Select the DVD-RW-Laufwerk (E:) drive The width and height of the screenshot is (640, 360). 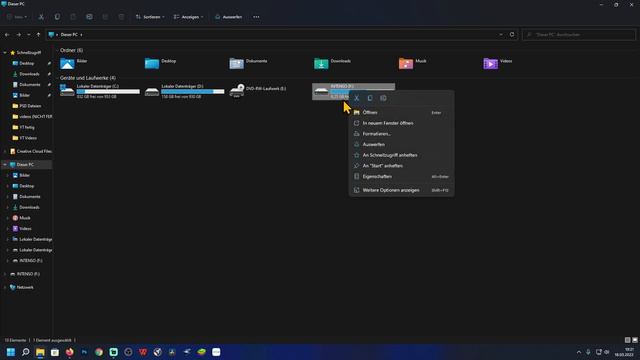click(x=258, y=91)
